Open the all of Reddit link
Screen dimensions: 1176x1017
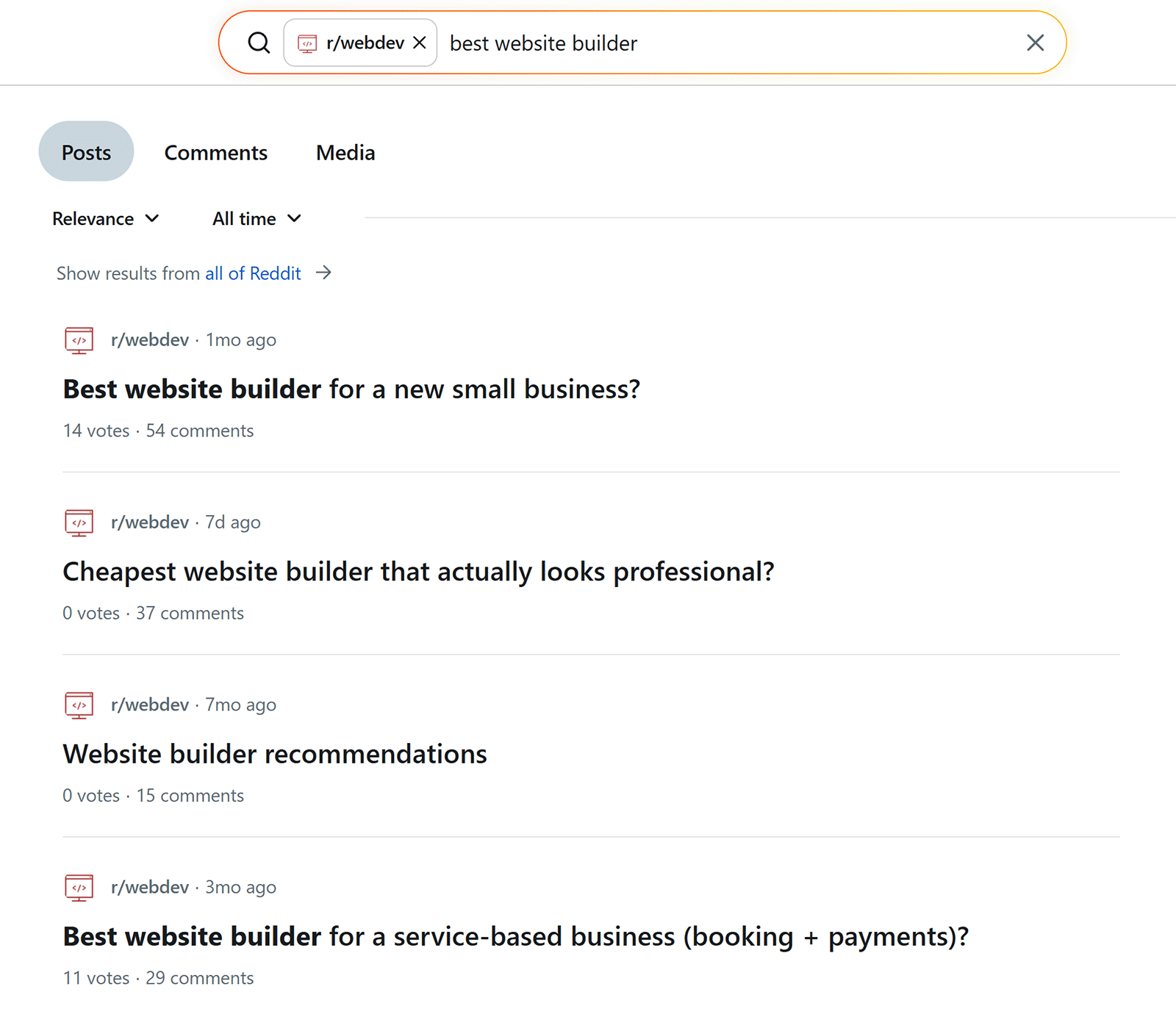252,273
